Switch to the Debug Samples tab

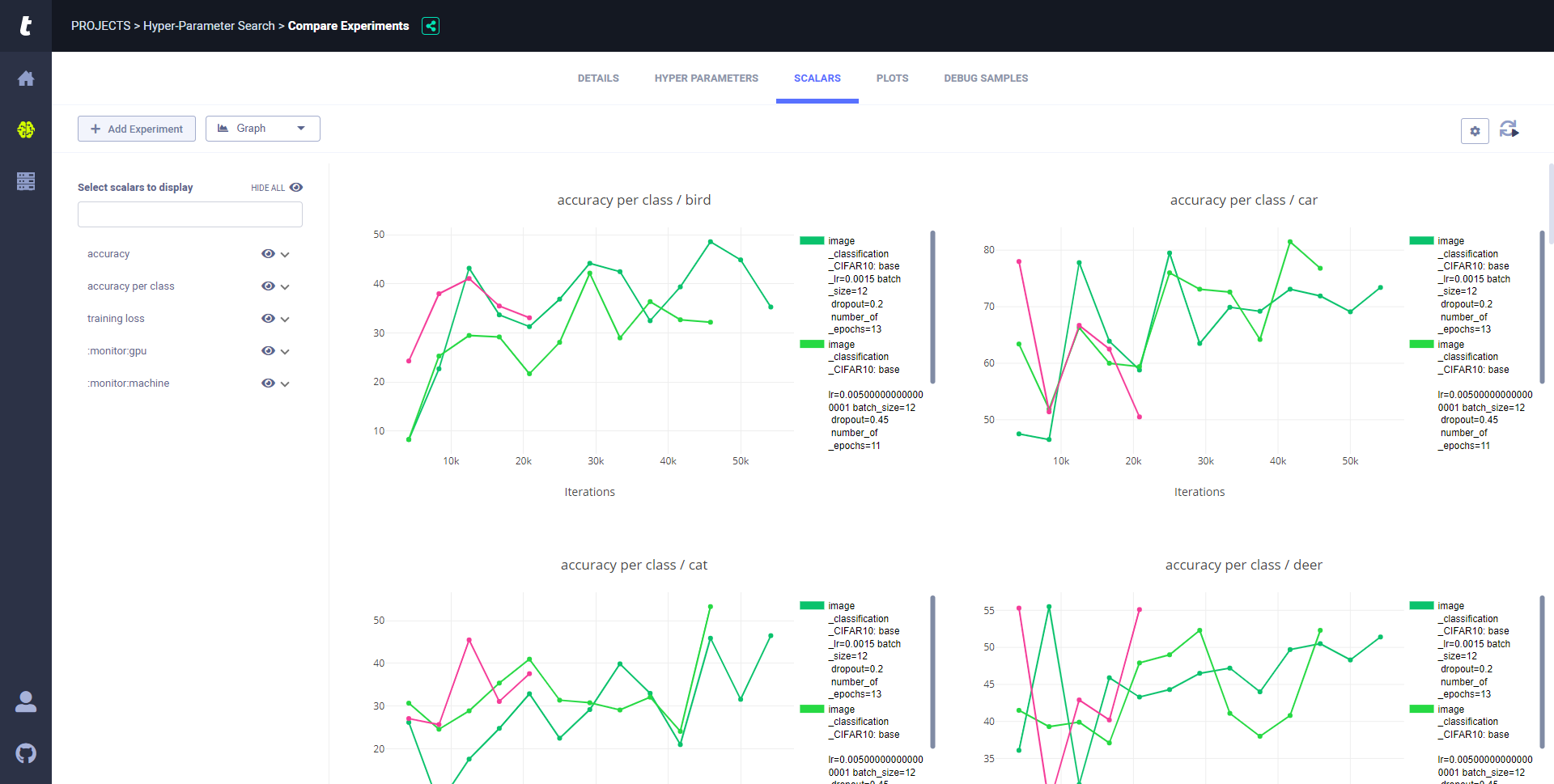pyautogui.click(x=986, y=78)
